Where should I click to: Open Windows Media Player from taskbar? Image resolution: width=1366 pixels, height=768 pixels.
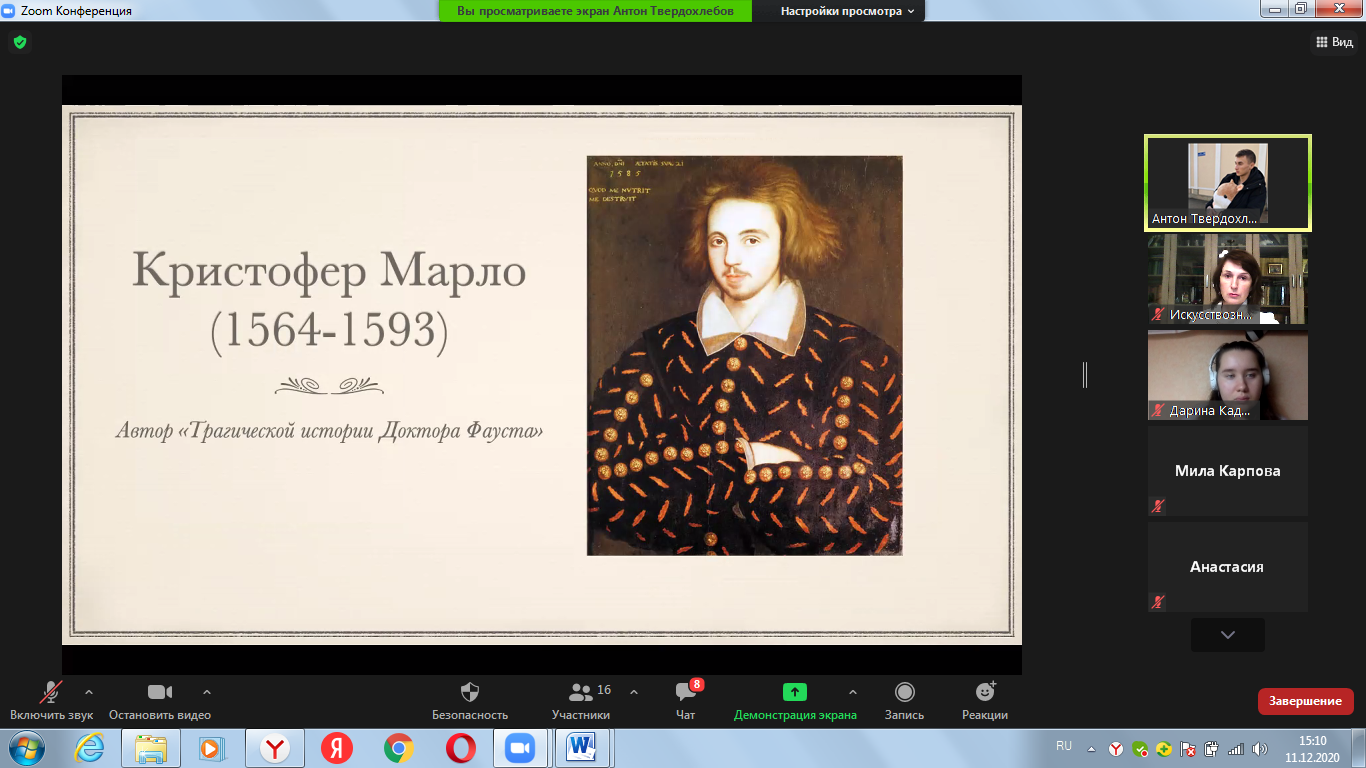(212, 748)
